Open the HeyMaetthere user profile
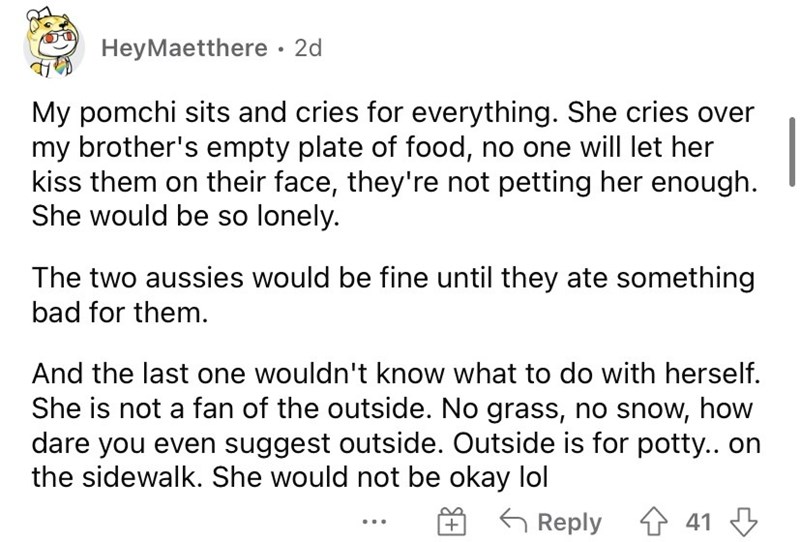This screenshot has height=542, width=800. [184, 48]
